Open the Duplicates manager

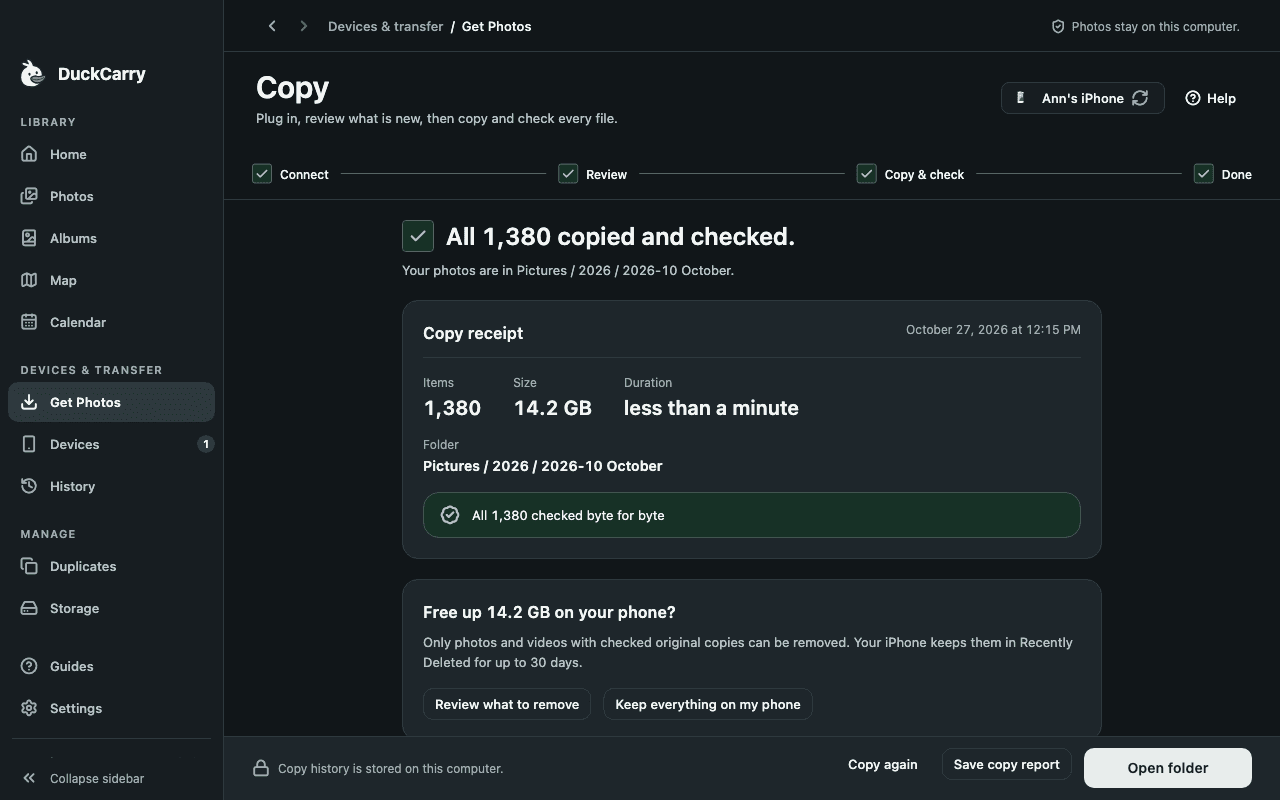click(111, 566)
